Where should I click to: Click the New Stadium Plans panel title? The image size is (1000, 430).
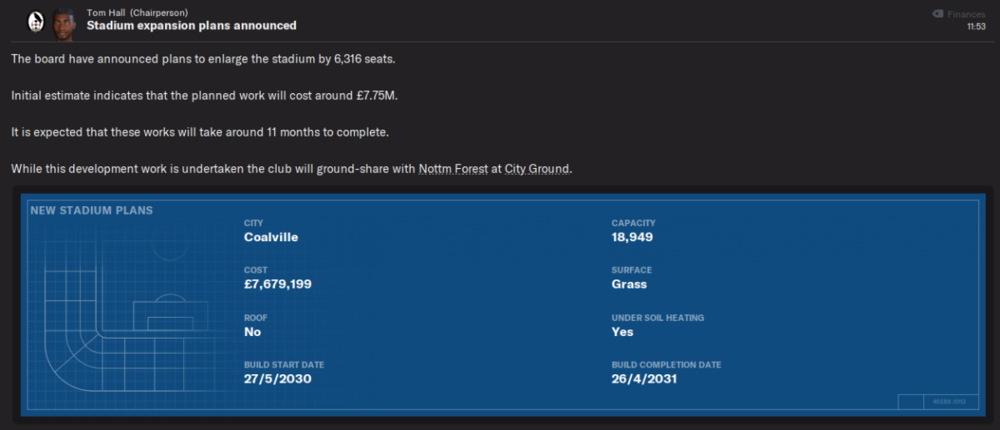(x=91, y=210)
